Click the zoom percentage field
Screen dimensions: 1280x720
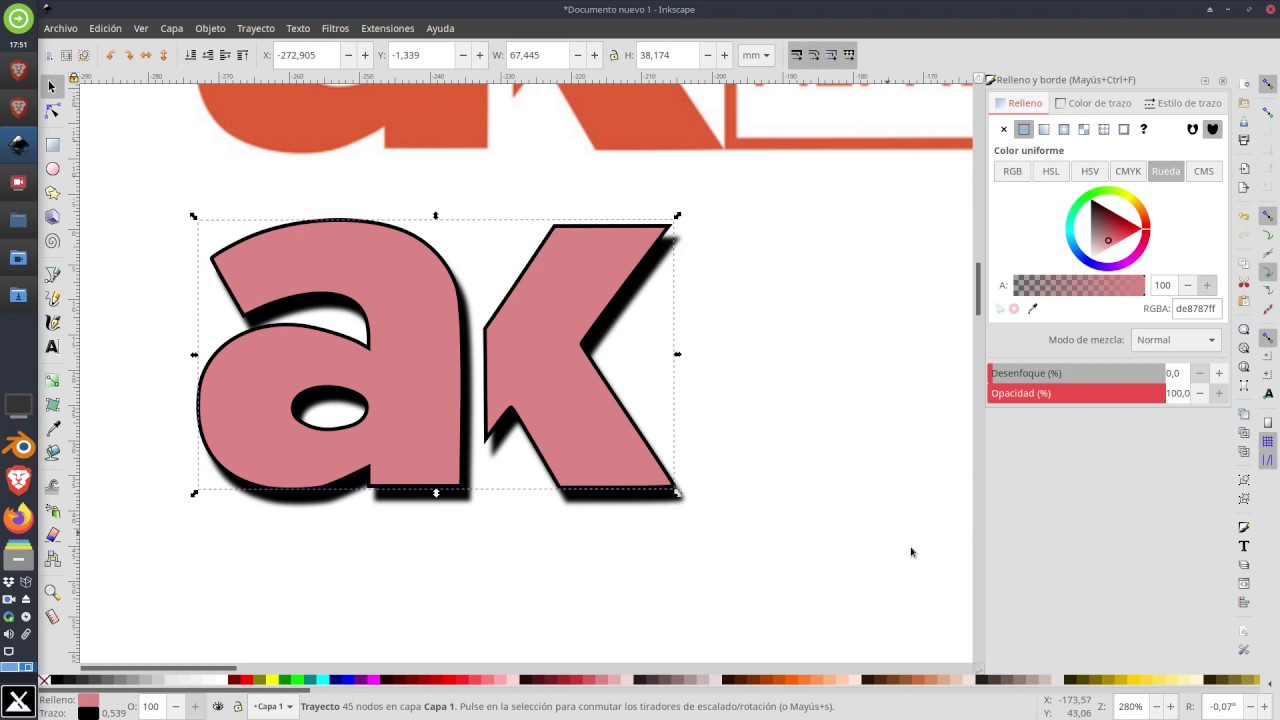[1130, 706]
